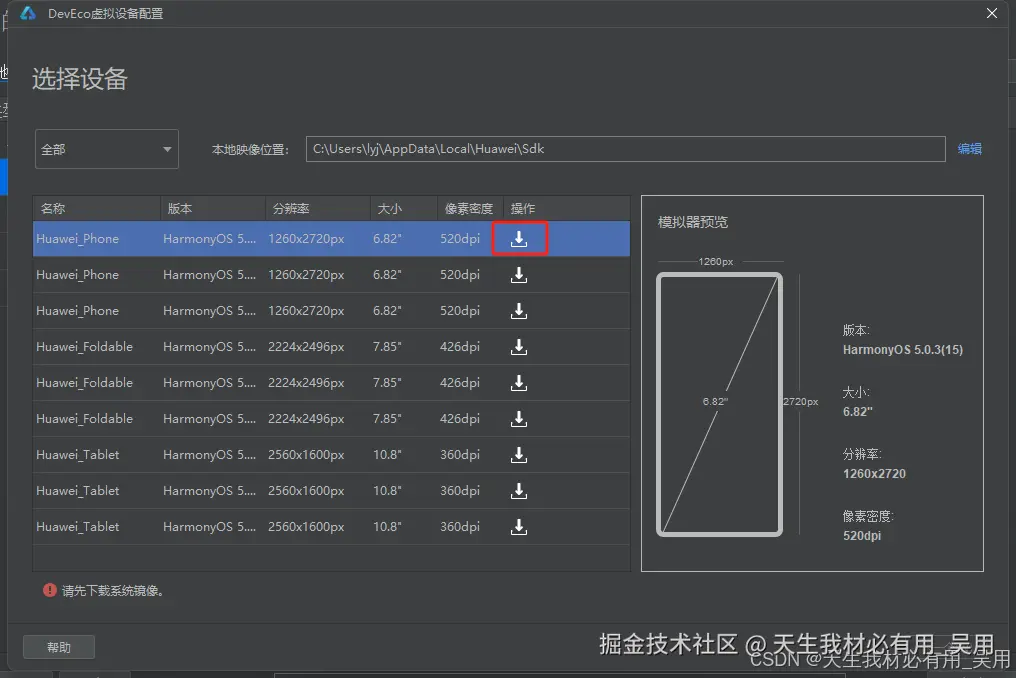The width and height of the screenshot is (1016, 678).
Task: Click the 6.82" value under 大小:
Action: [x=857, y=412]
